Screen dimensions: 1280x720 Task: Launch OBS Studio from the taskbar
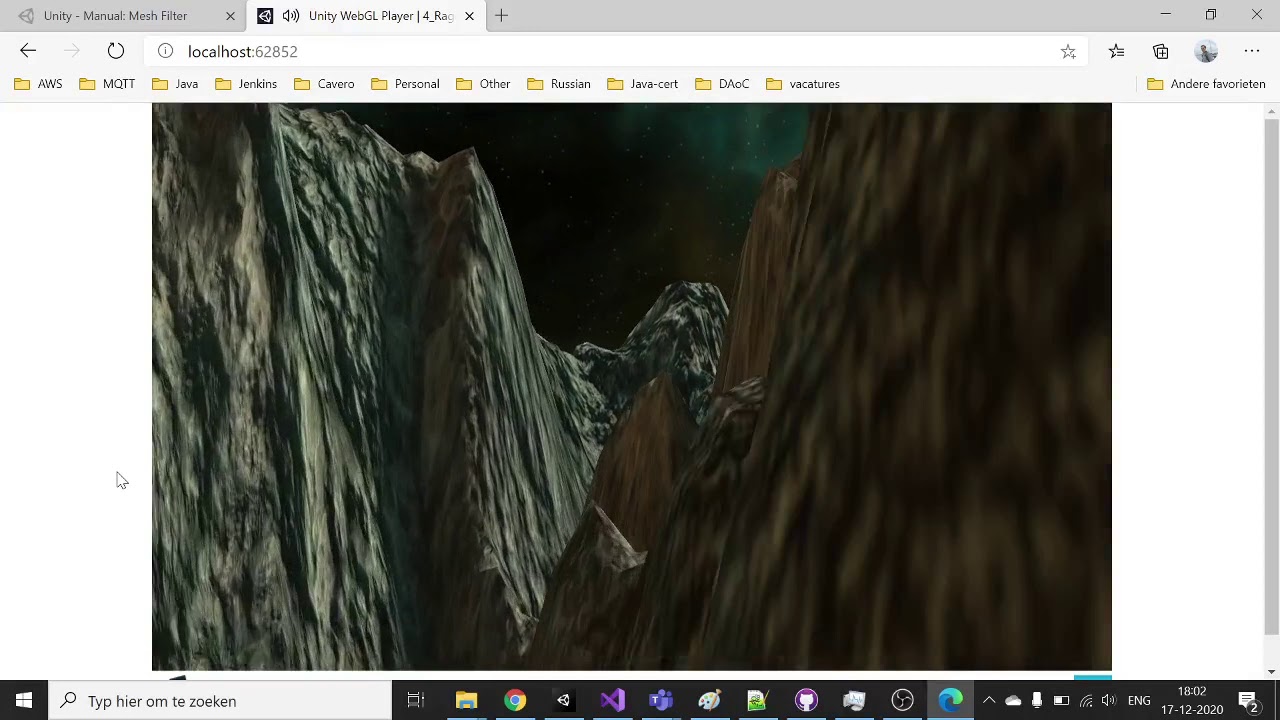point(902,701)
